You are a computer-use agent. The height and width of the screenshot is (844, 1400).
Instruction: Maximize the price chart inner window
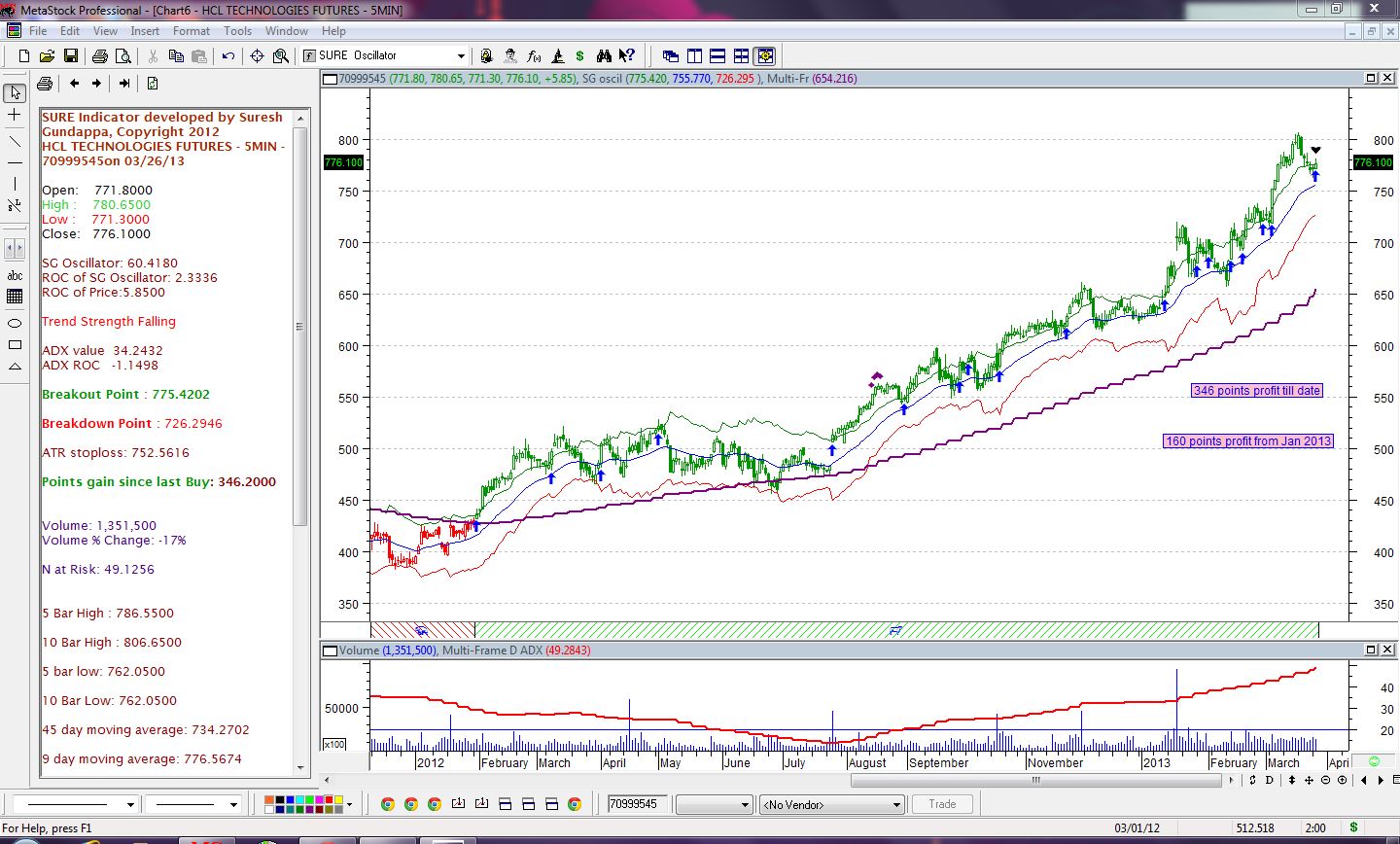coord(1372,78)
